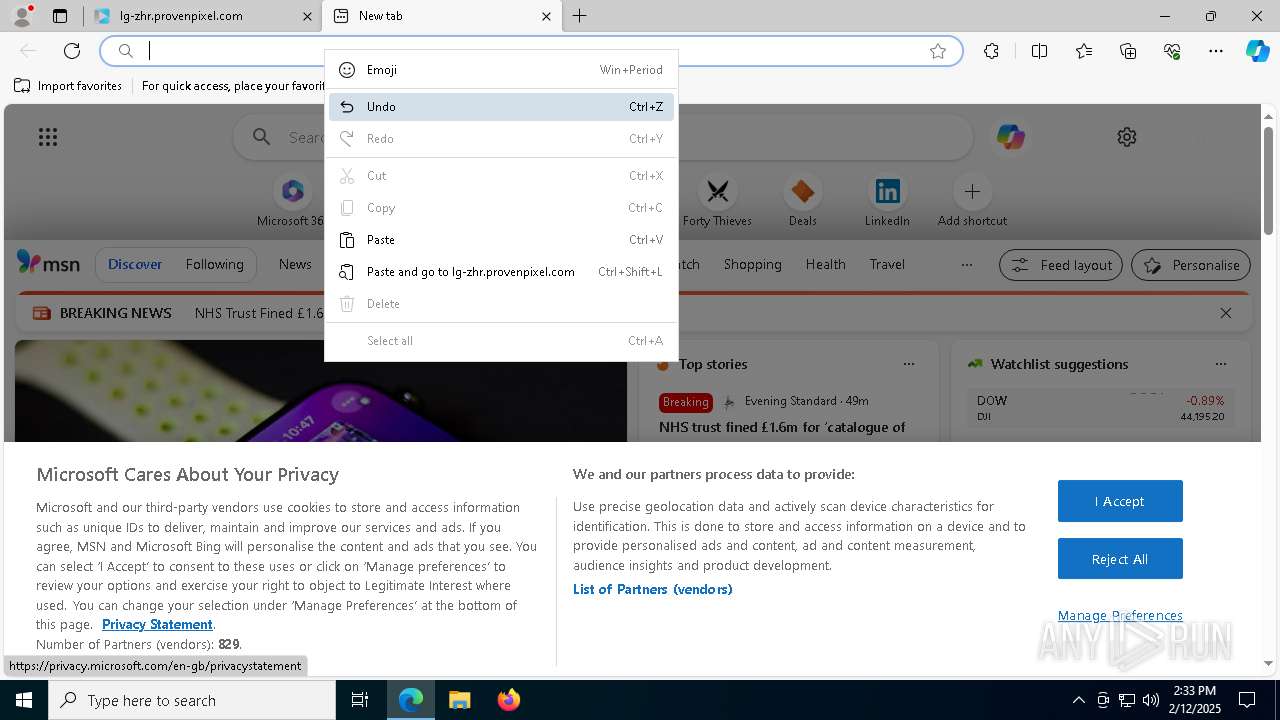This screenshot has height=720, width=1280.
Task: Show hidden tray icons chevron
Action: (1078, 700)
